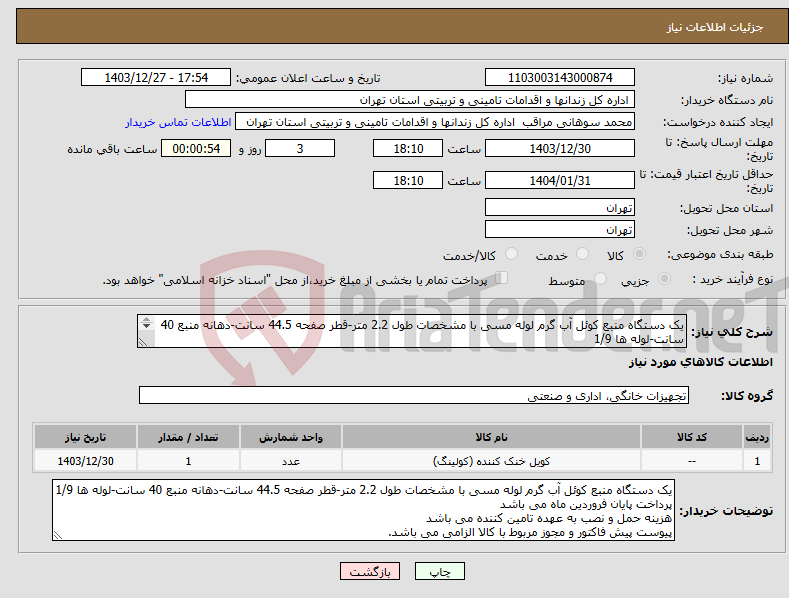789x598 pixels.
Task: Click inside the توضیحات خریدار text area
Action: (x=363, y=510)
